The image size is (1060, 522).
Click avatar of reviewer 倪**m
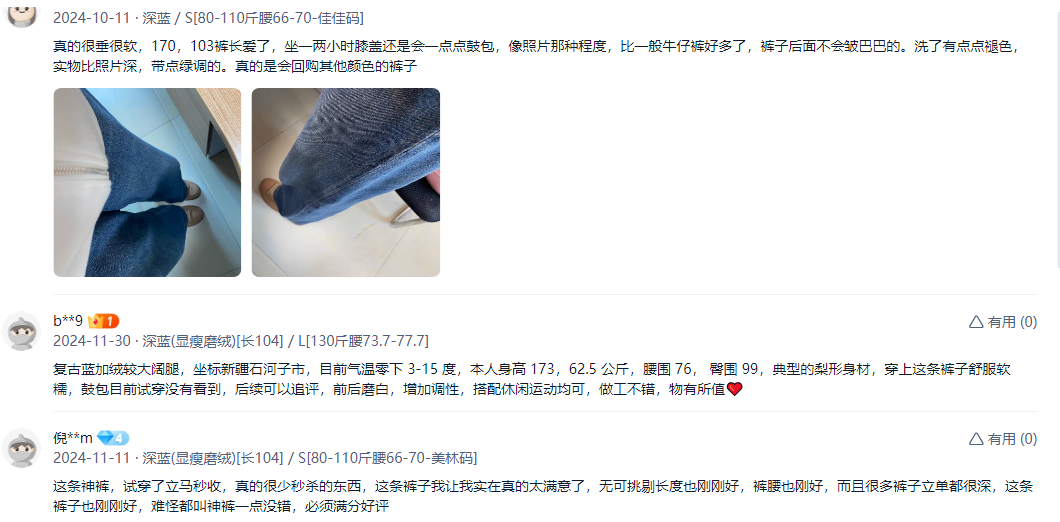tap(22, 448)
